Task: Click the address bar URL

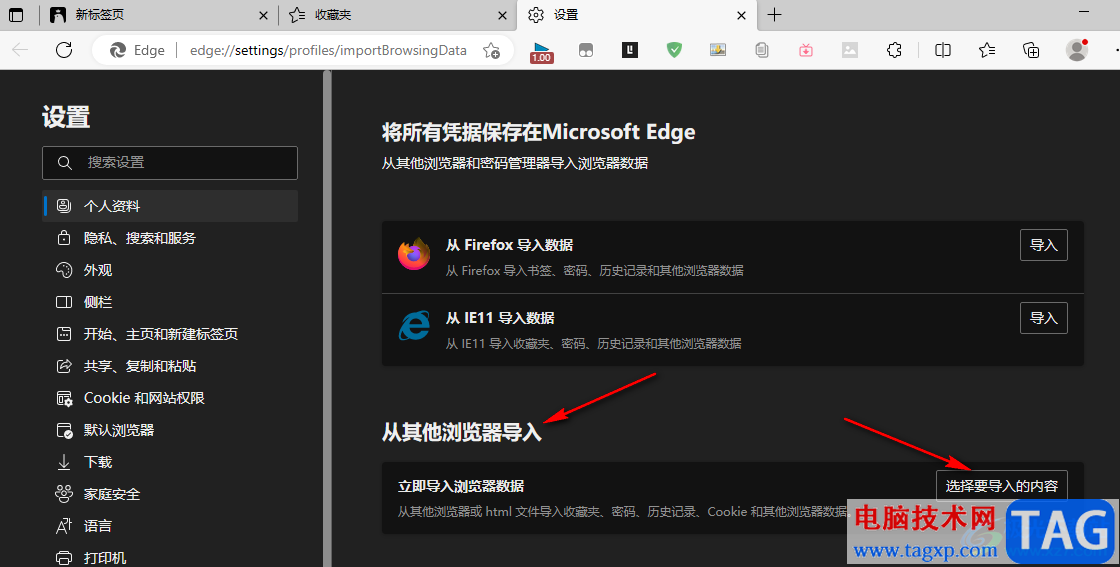Action: coord(328,50)
